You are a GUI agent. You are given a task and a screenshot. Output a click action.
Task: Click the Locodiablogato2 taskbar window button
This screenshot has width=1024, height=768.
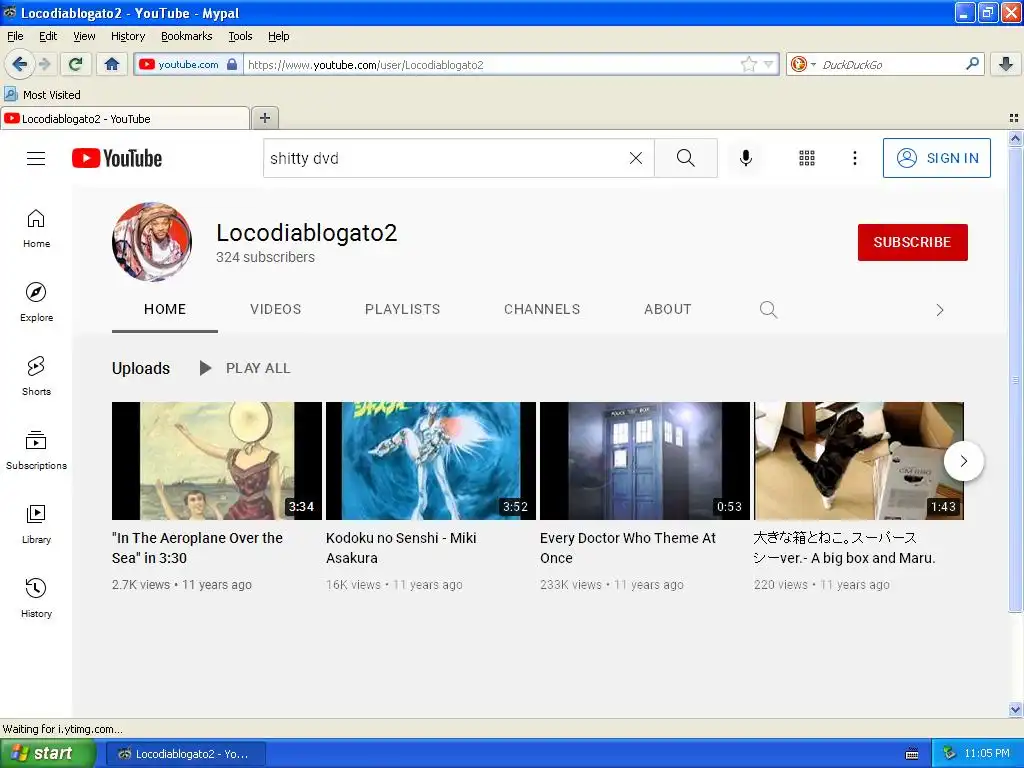point(185,754)
